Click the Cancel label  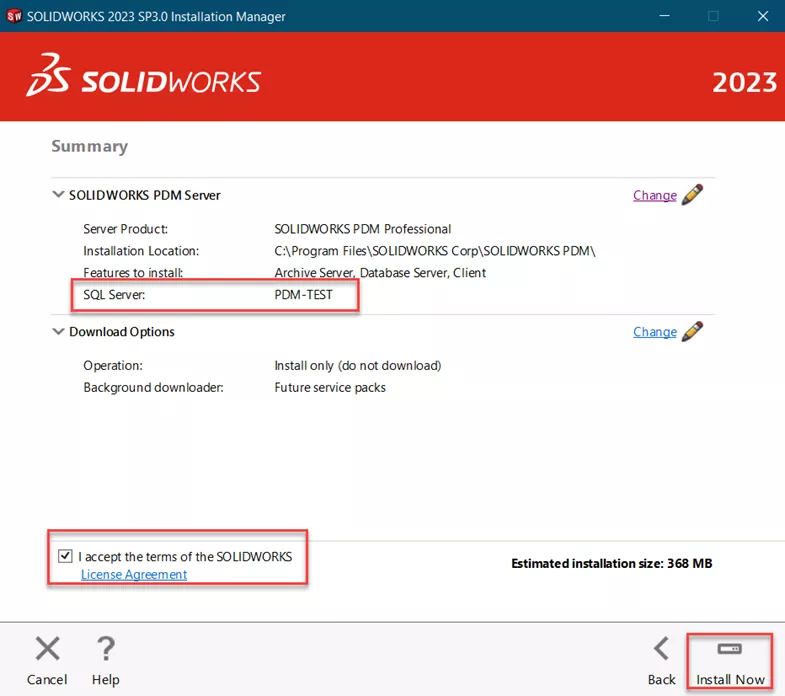coord(47,679)
